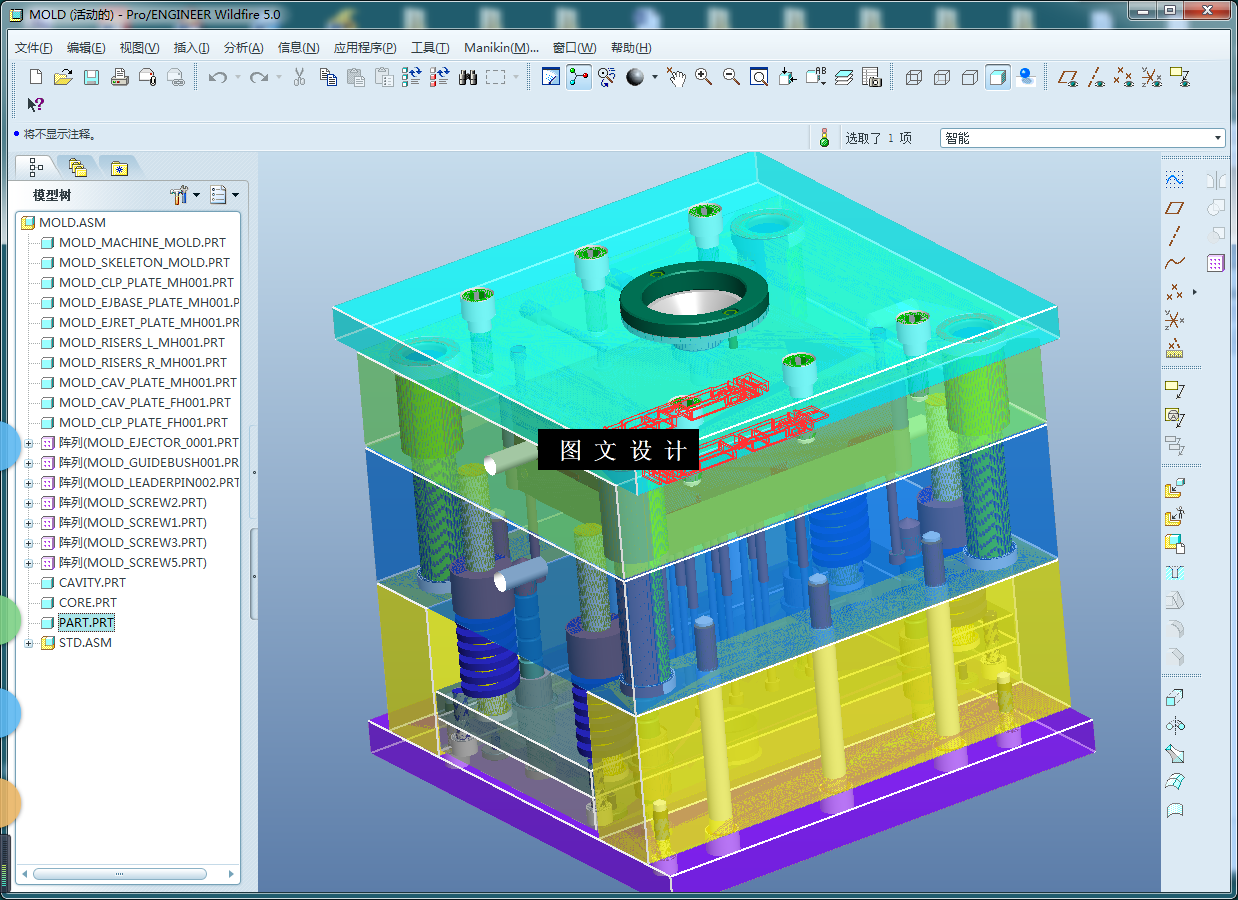Click the Zoom In magnifier icon

704,77
